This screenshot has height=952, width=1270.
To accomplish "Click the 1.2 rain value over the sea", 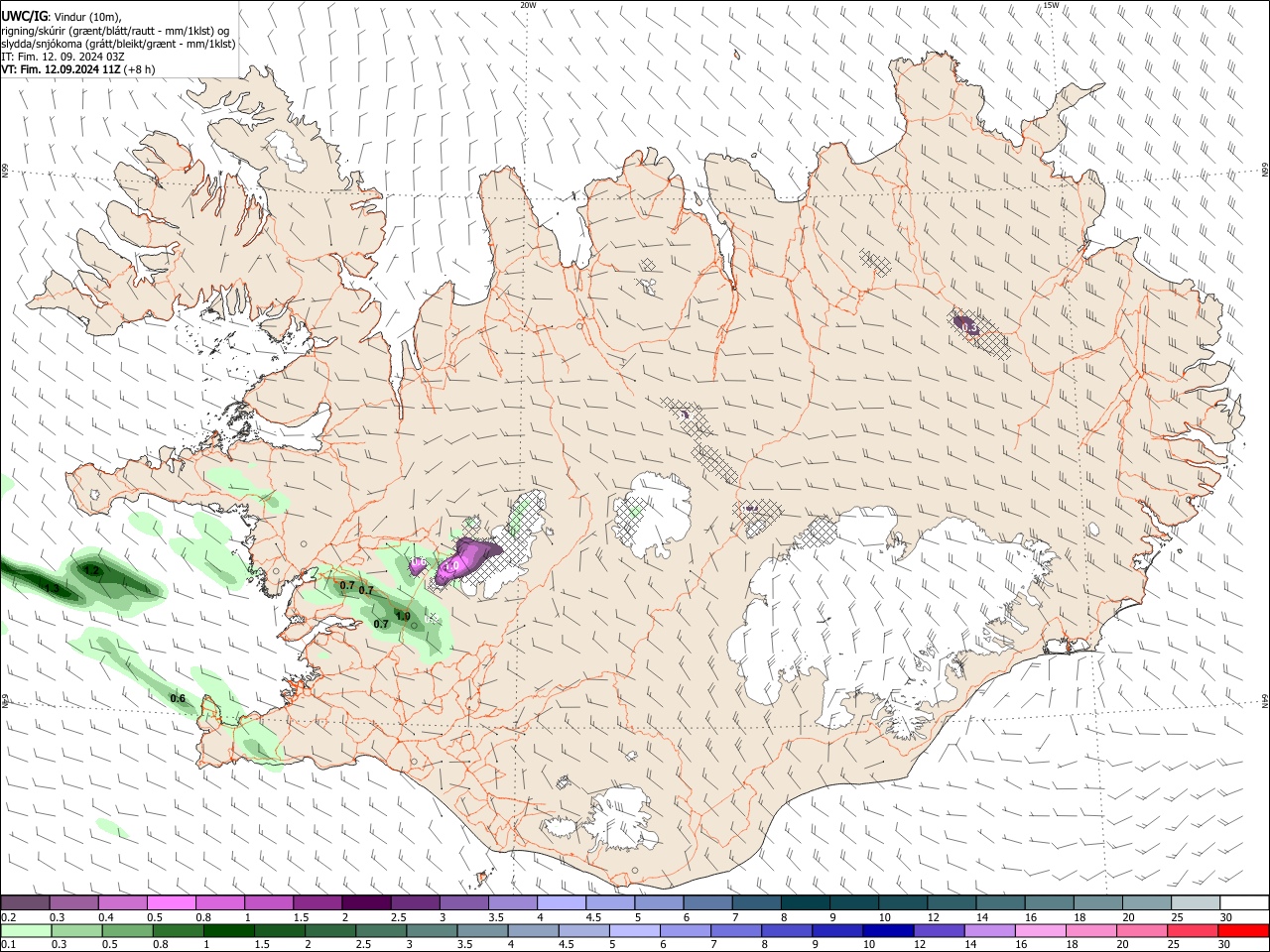I will pos(90,571).
